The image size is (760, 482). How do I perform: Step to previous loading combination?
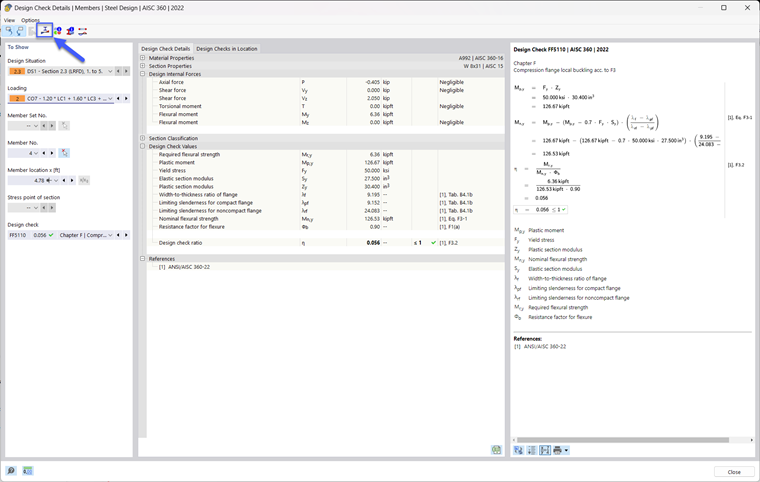click(118, 98)
